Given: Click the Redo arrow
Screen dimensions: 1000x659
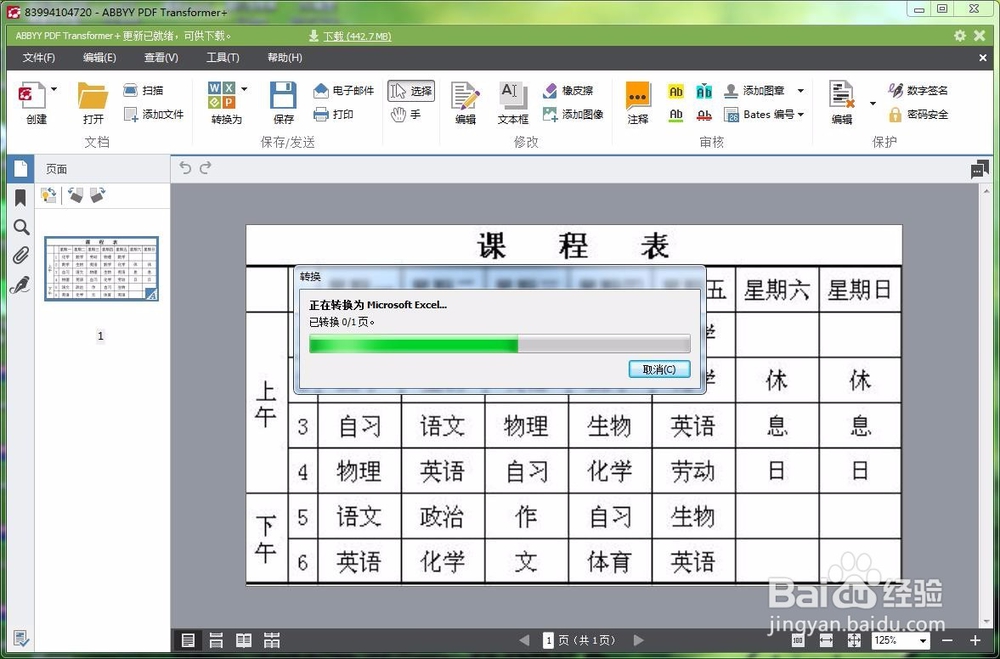Looking at the screenshot, I should [205, 168].
